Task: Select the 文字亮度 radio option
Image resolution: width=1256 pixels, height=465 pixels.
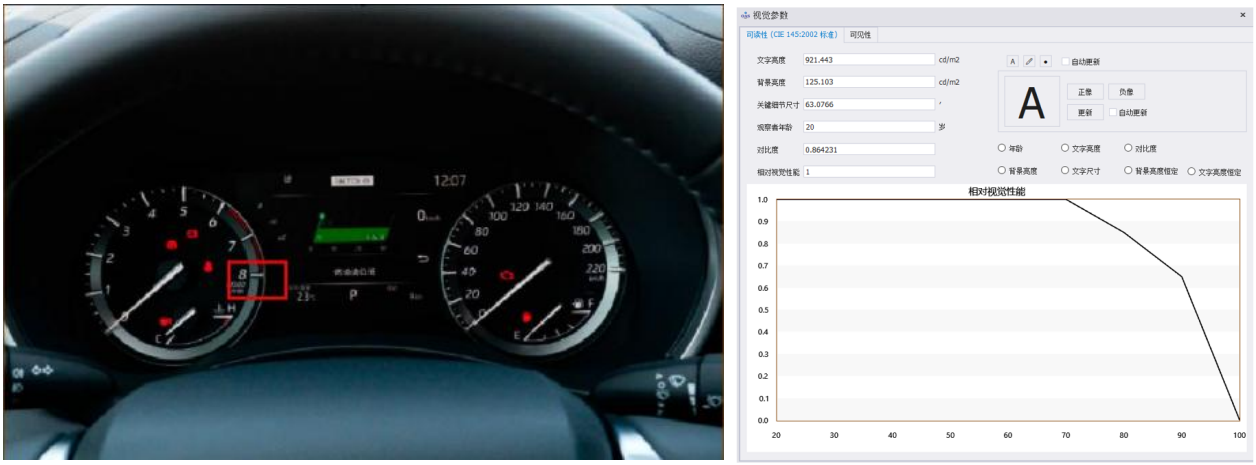Action: tap(1065, 148)
